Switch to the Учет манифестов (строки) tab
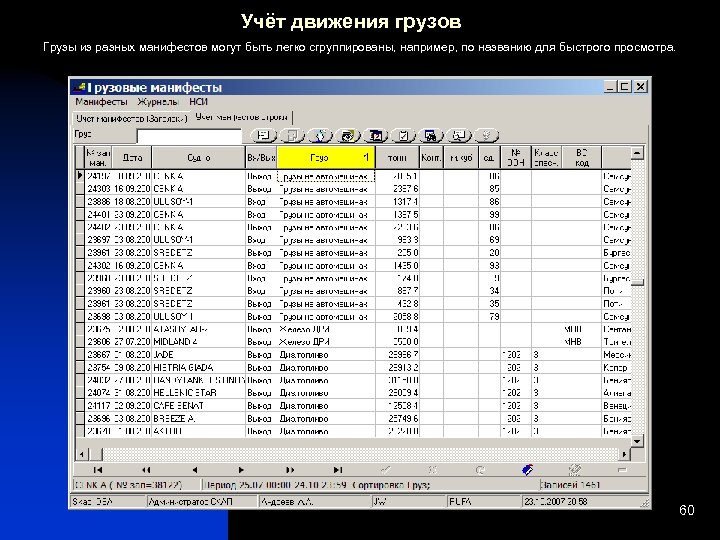Image resolution: width=720 pixels, height=540 pixels. (x=242, y=118)
